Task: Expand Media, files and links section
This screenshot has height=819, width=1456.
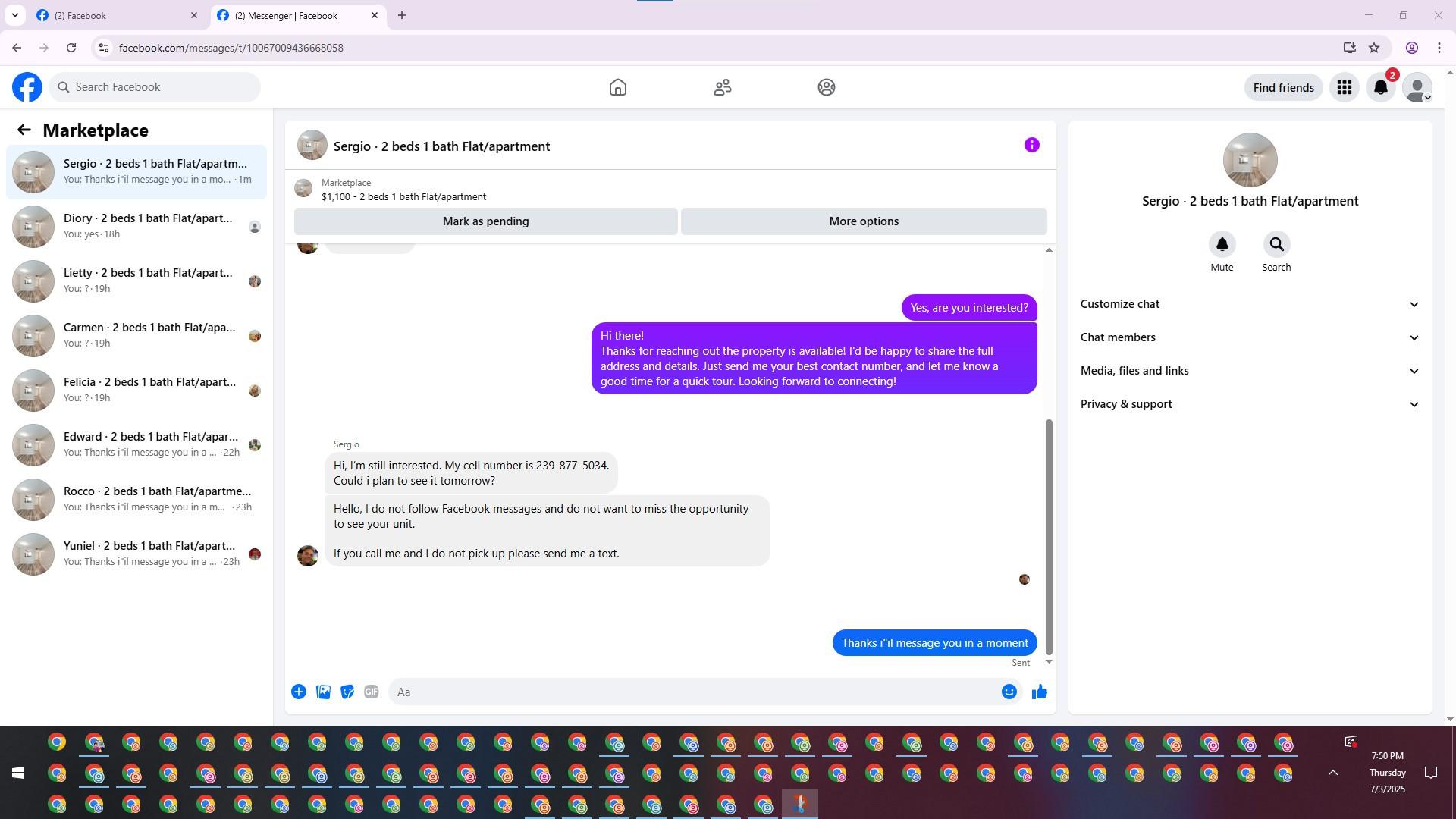Action: pos(1249,371)
